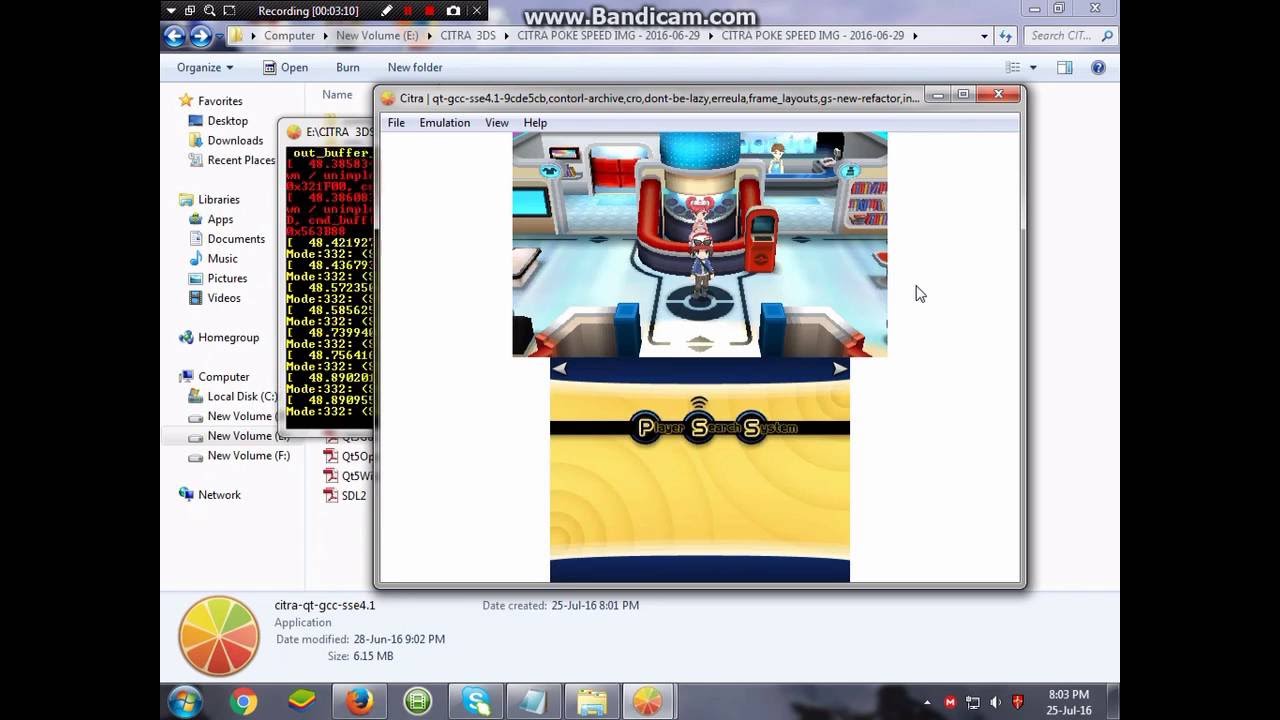Open the recent pages dropdown beside Forward
Image resolution: width=1280 pixels, height=720 pixels.
click(x=219, y=37)
